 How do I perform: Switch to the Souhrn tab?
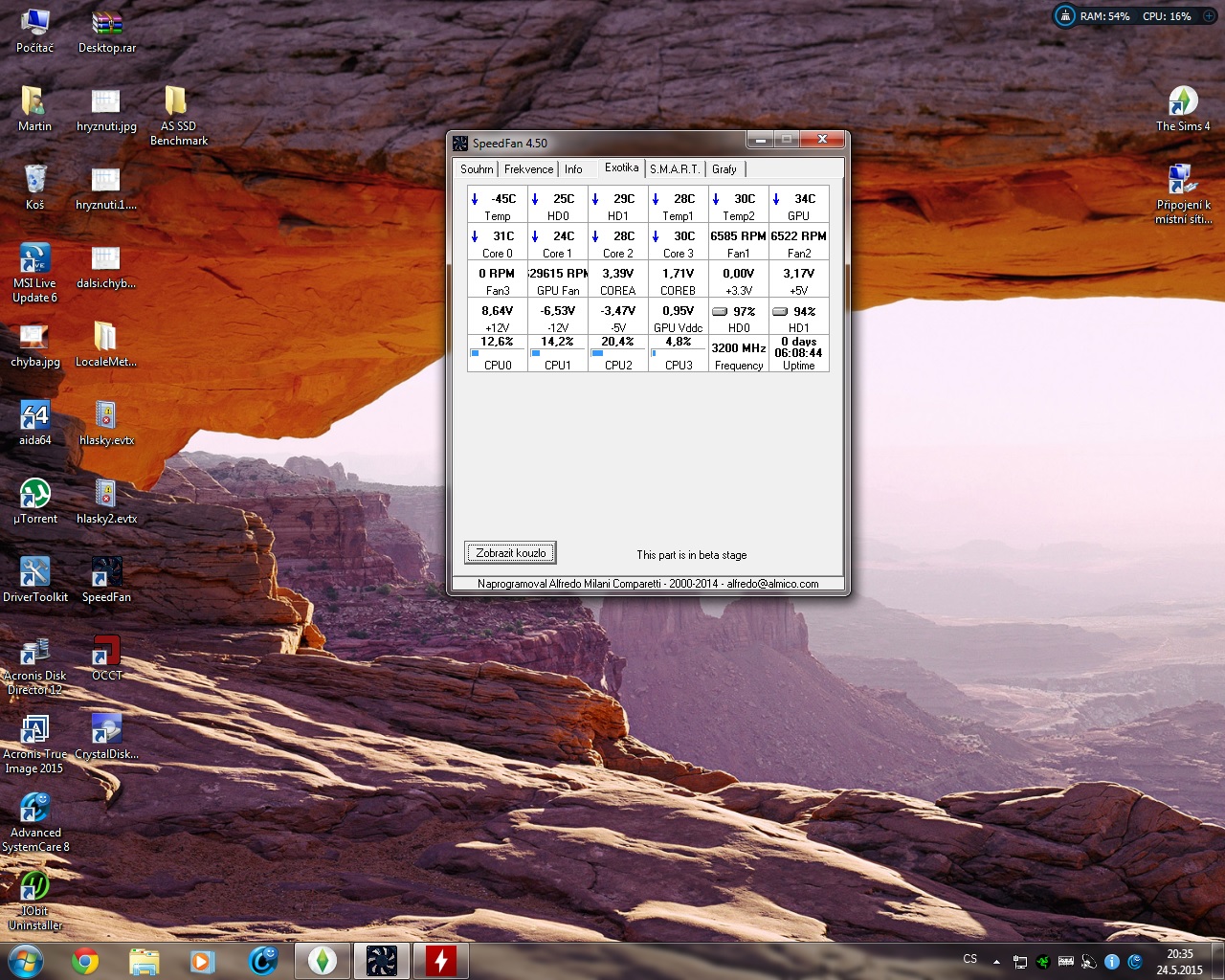477,169
